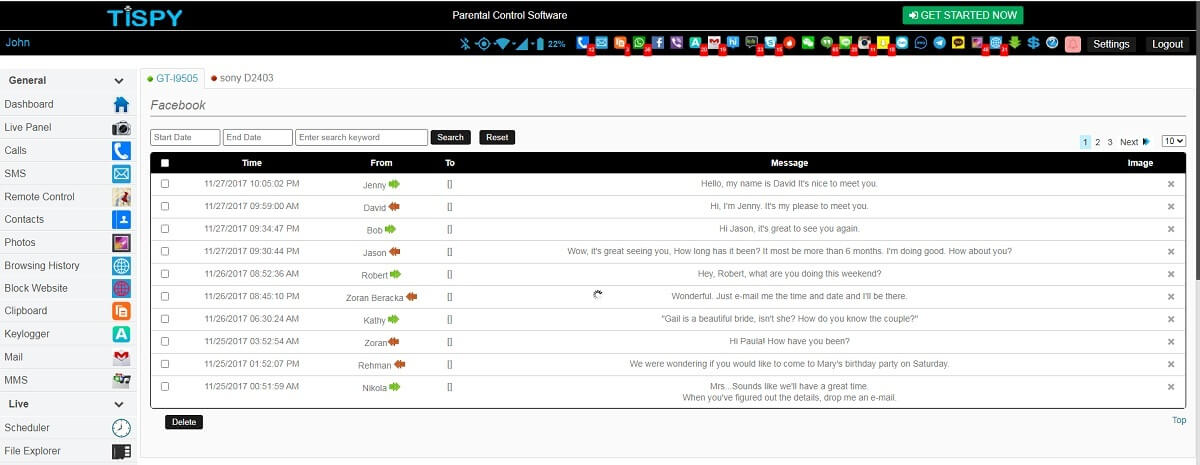Screen dimensions: 1200x465
Task: Click the End Date field
Action: click(x=258, y=137)
